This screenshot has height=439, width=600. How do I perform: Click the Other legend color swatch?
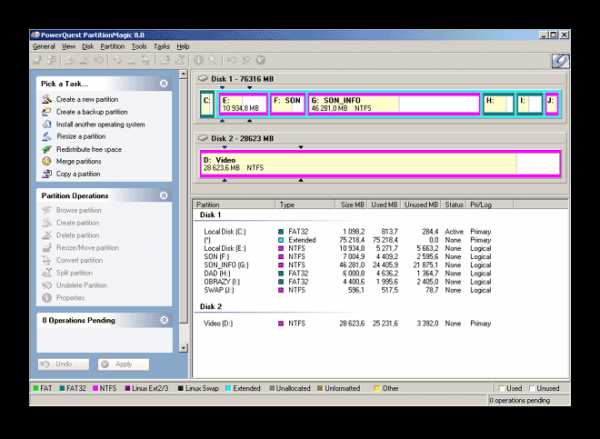377,388
